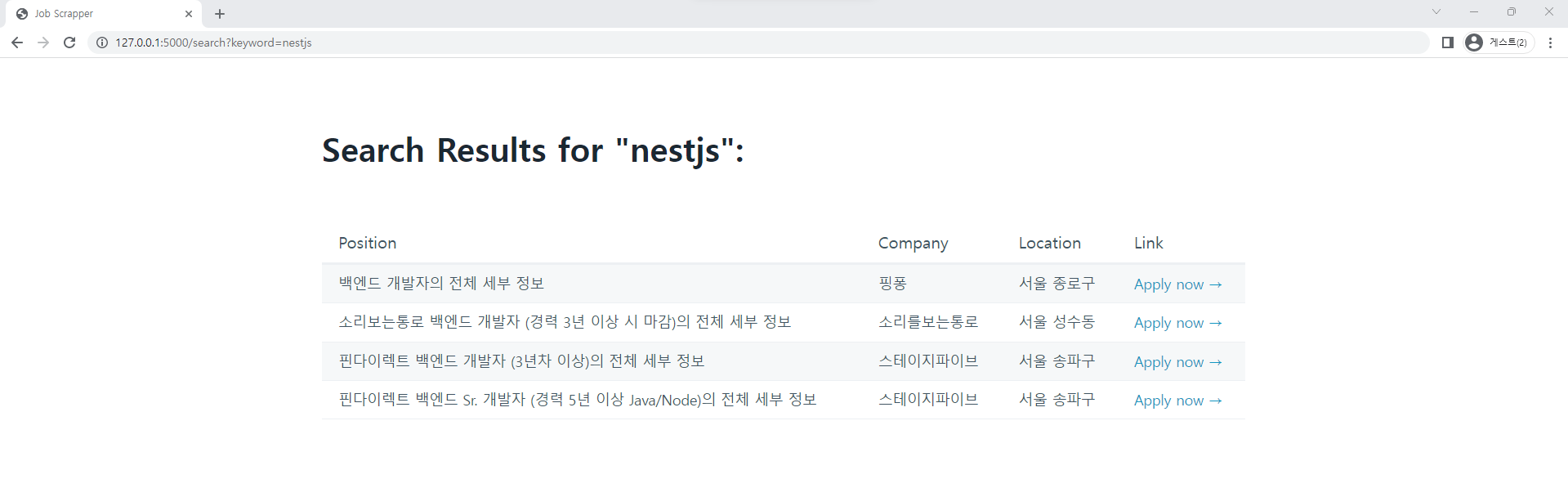The height and width of the screenshot is (488, 1568).
Task: Select the '핀다이렉트 백엔드 Sr. 개발자' position text
Action: point(578,400)
